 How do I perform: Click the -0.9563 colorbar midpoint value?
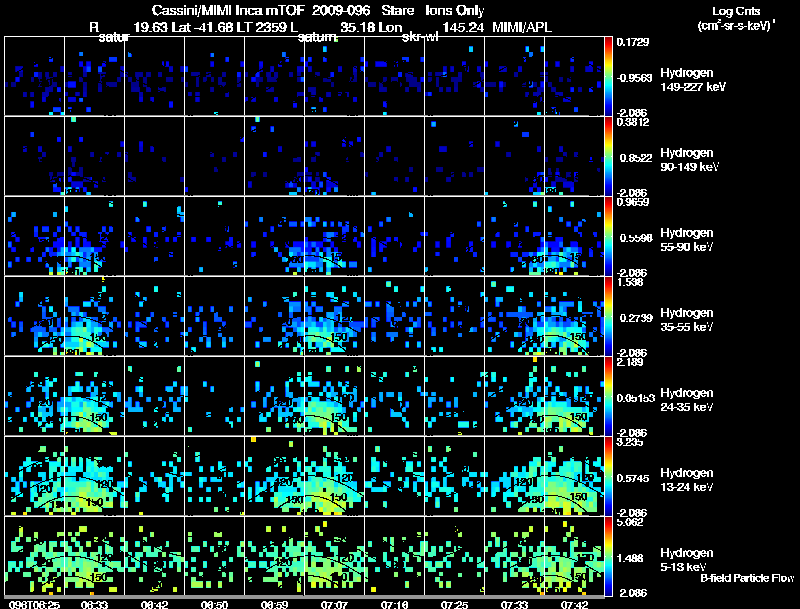coord(635,78)
